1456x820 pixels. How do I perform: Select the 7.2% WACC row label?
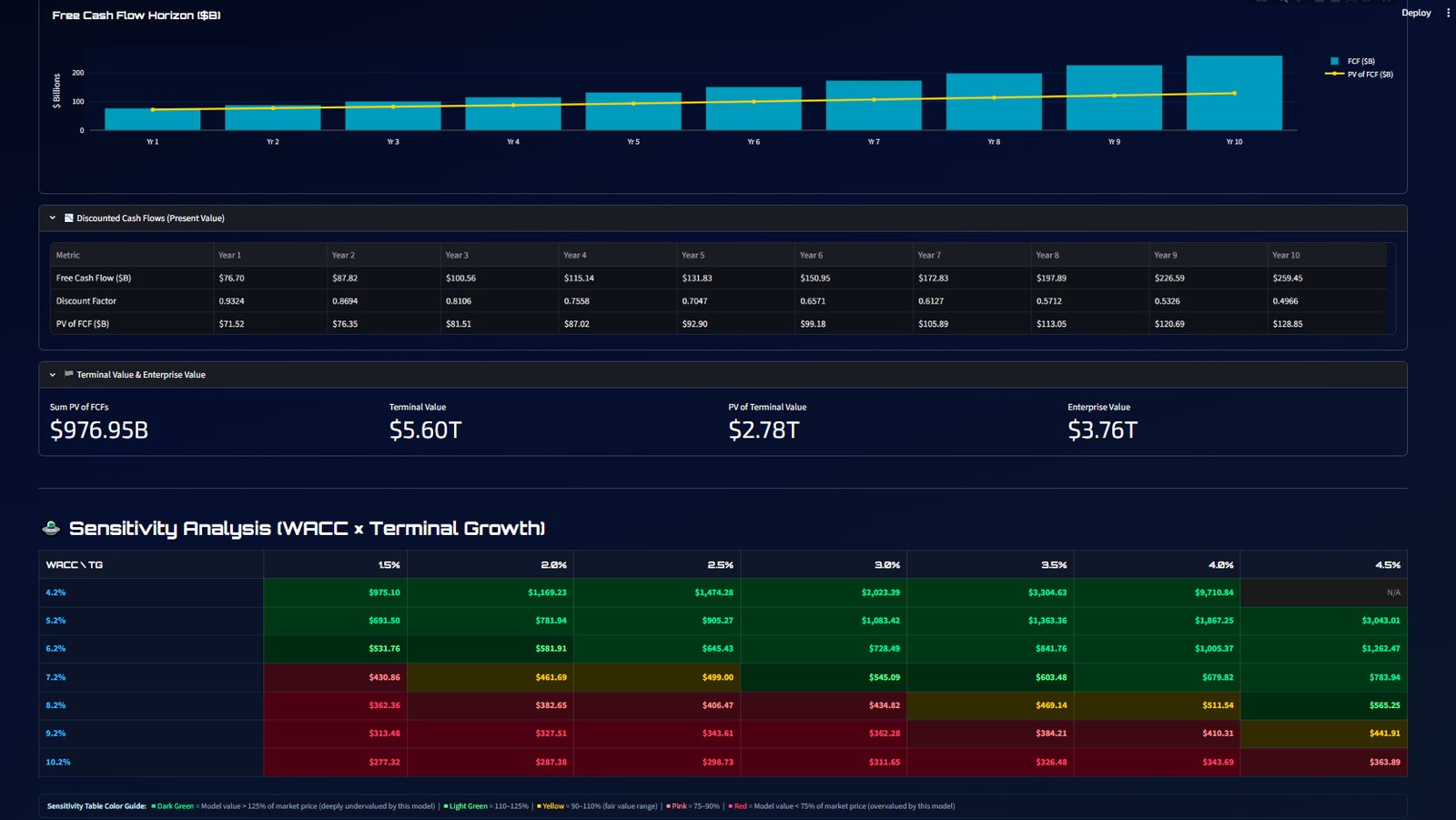coord(56,677)
